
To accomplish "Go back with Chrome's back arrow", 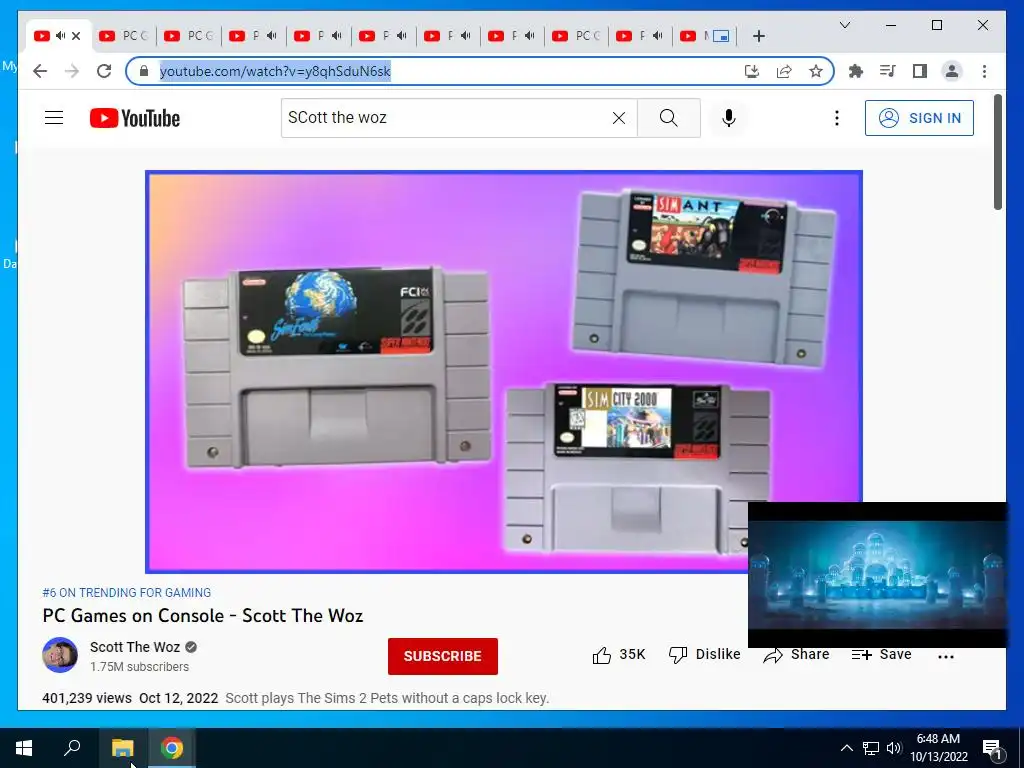I will tap(40, 71).
